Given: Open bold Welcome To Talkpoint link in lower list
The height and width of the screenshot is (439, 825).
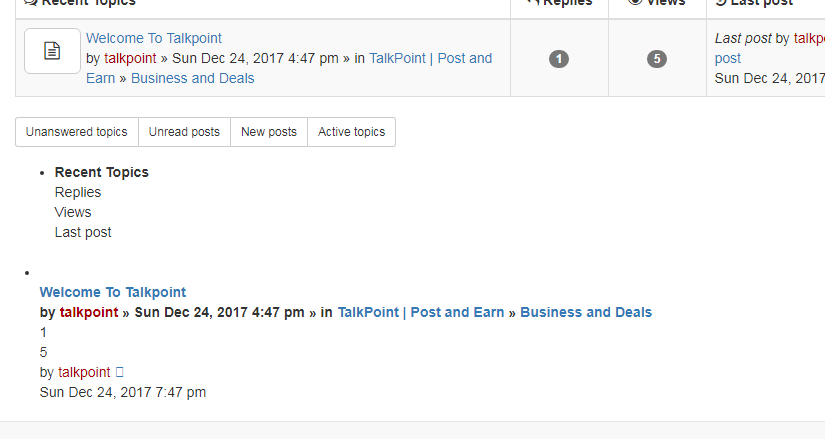Looking at the screenshot, I should click(113, 292).
